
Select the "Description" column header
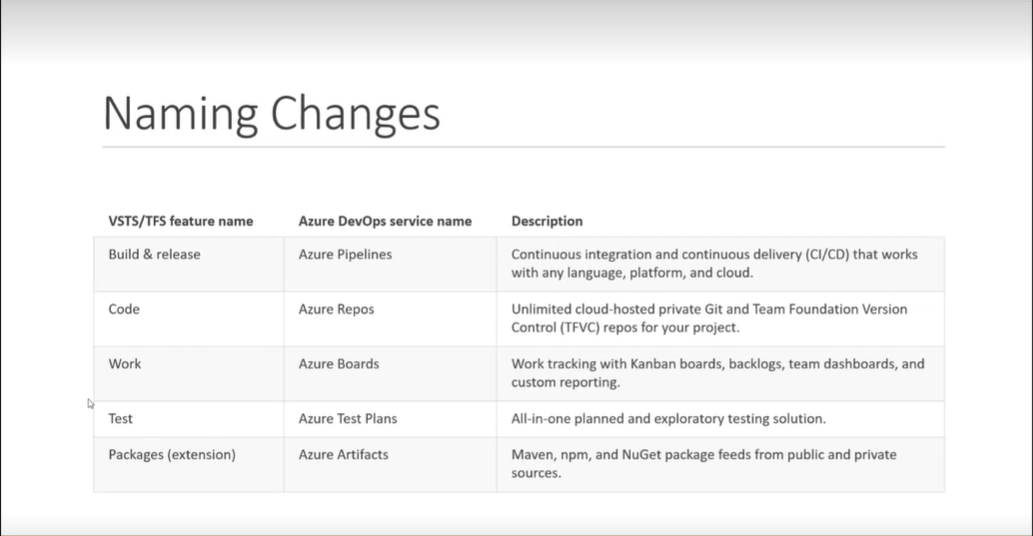pyautogui.click(x=547, y=221)
